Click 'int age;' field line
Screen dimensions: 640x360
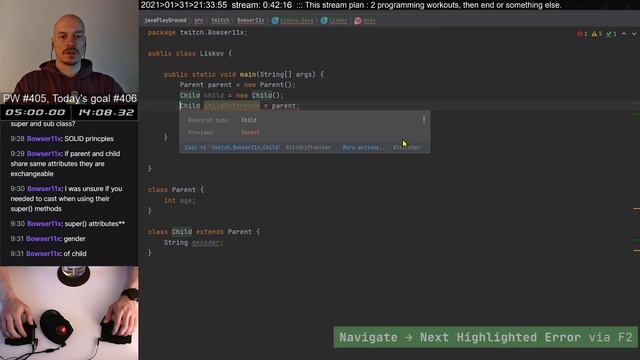[180, 200]
